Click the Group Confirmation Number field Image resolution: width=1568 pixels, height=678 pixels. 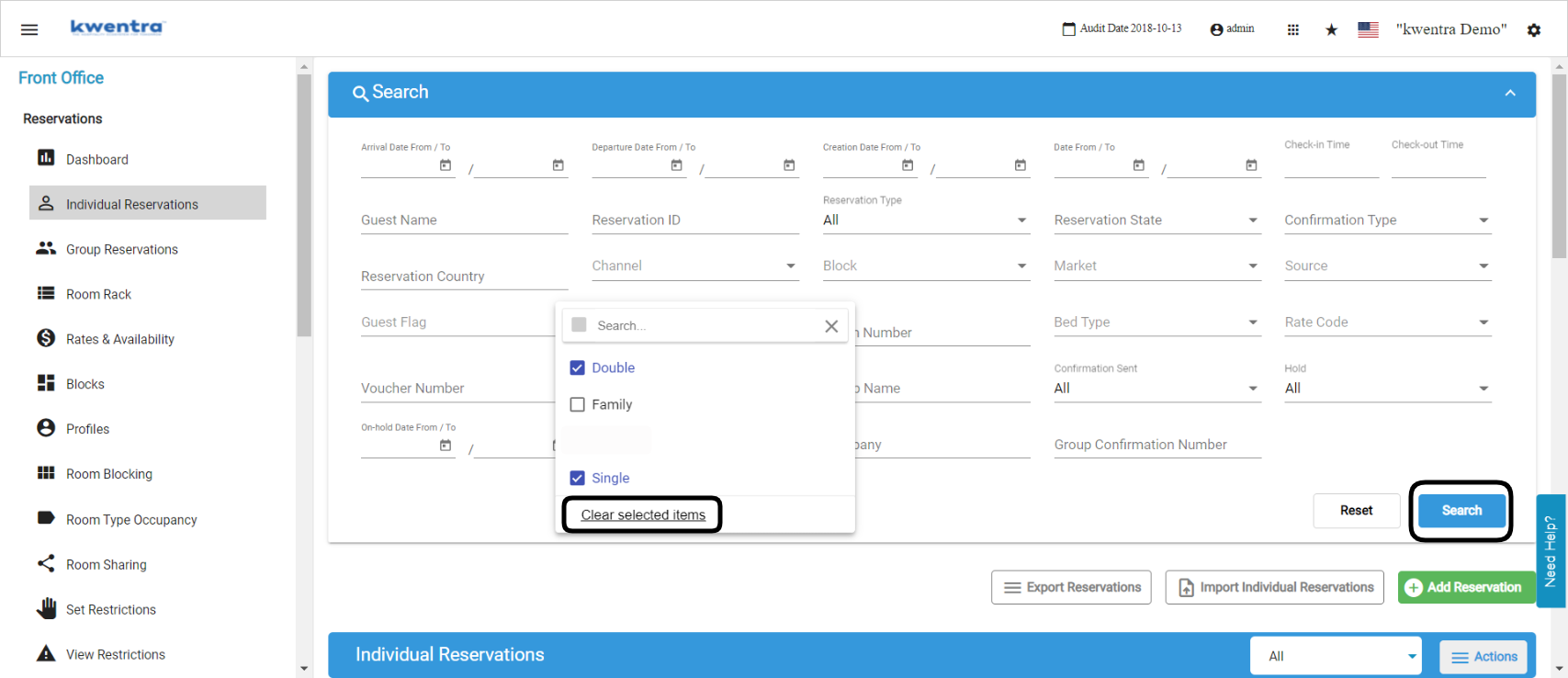[x=1157, y=445]
